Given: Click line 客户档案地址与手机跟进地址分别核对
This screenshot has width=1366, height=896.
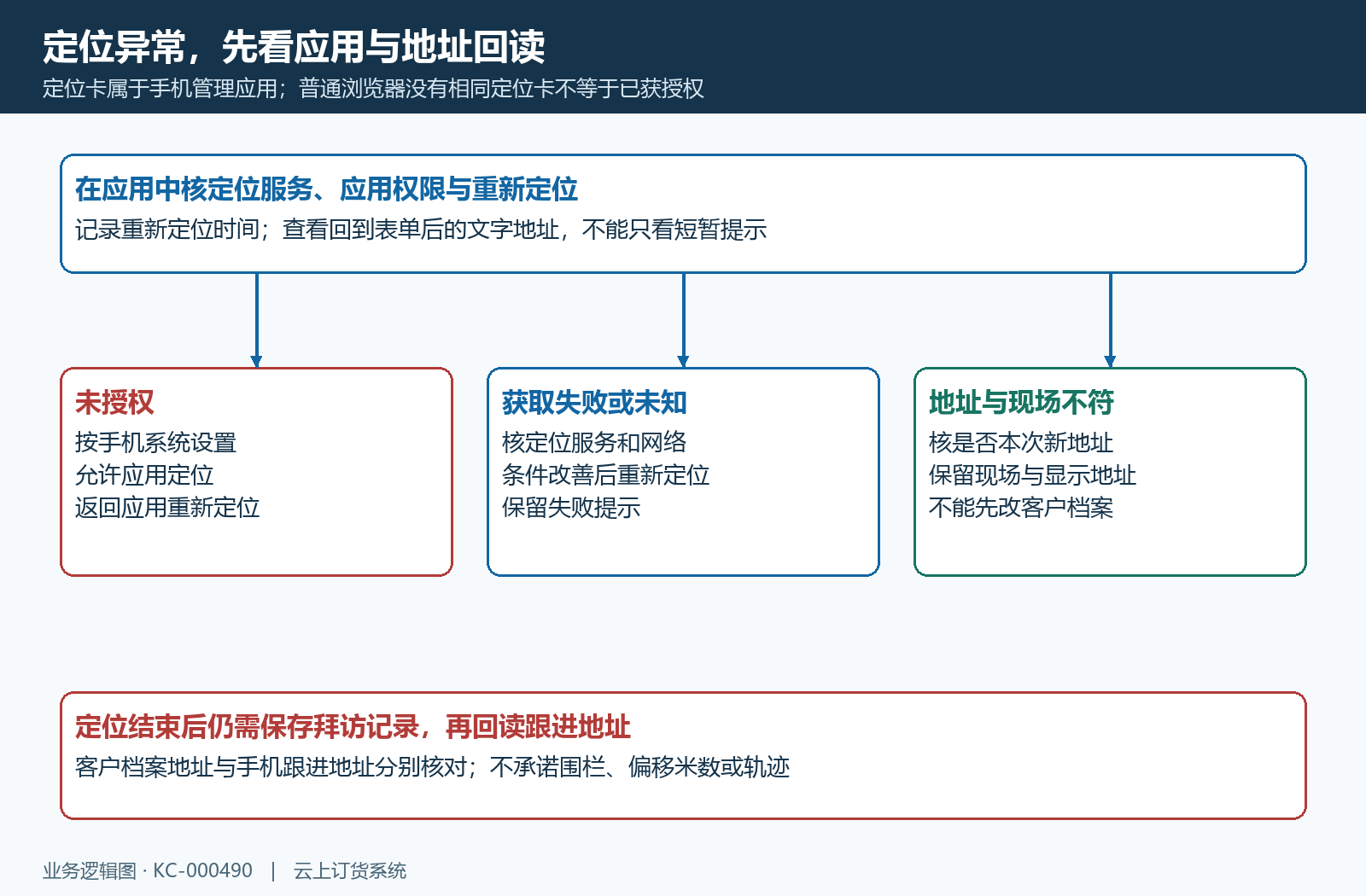Looking at the screenshot, I should (432, 767).
